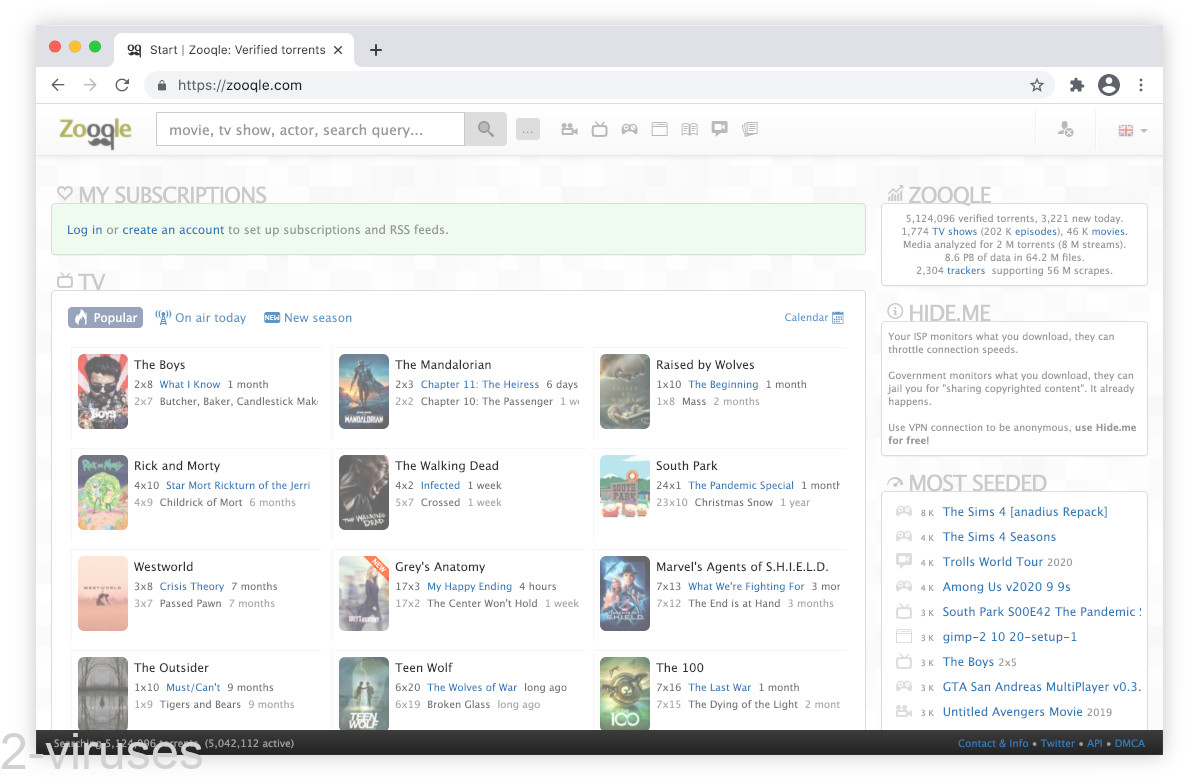Viewport: 1200px width, 780px height.
Task: Select the Start | Zooqle browser tab
Action: 233,50
